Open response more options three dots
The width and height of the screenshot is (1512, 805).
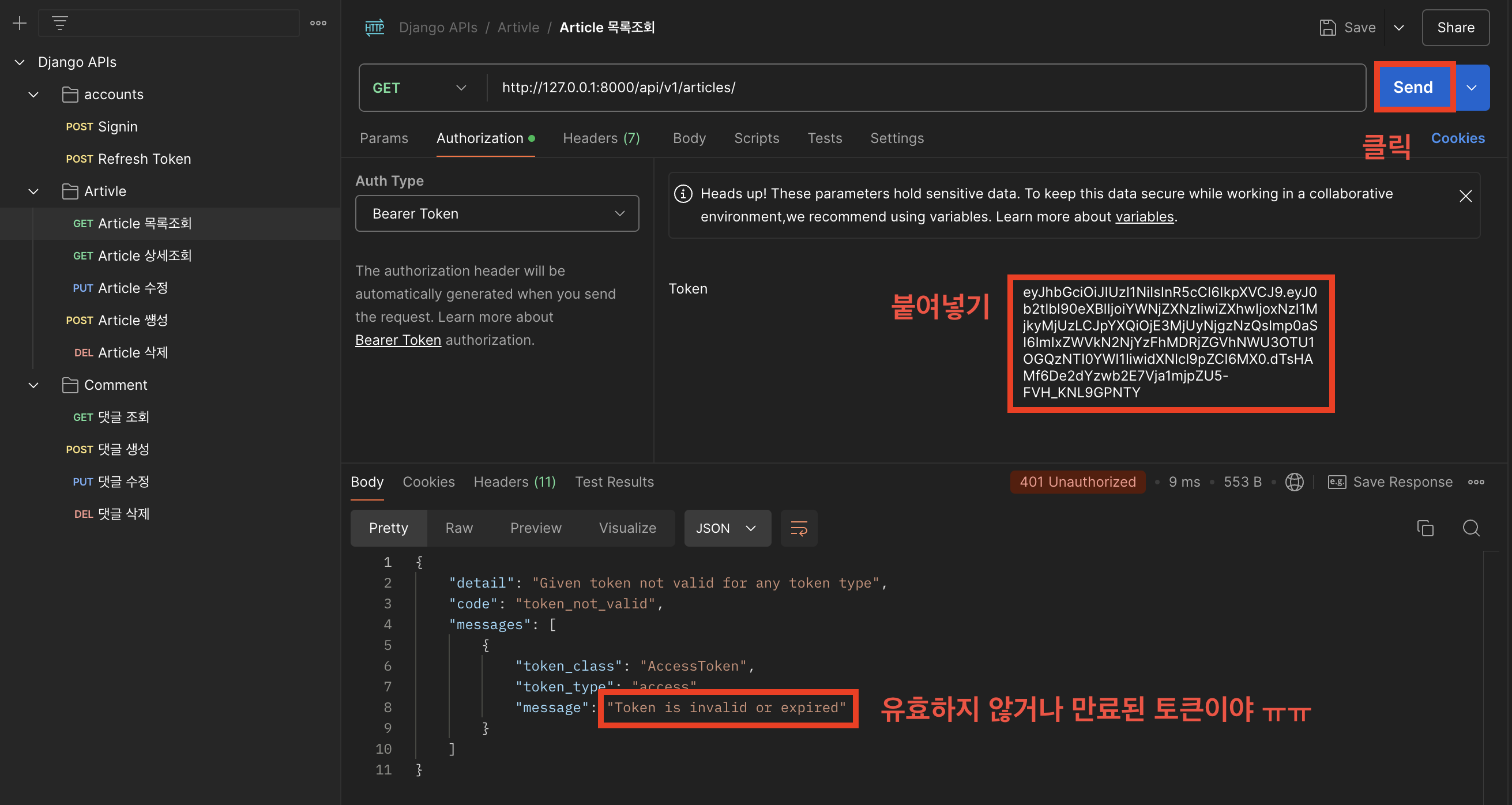[1476, 482]
